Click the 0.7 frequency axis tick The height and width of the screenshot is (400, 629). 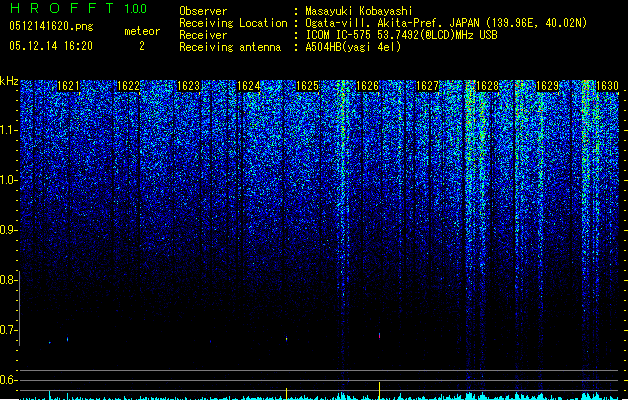(9, 330)
